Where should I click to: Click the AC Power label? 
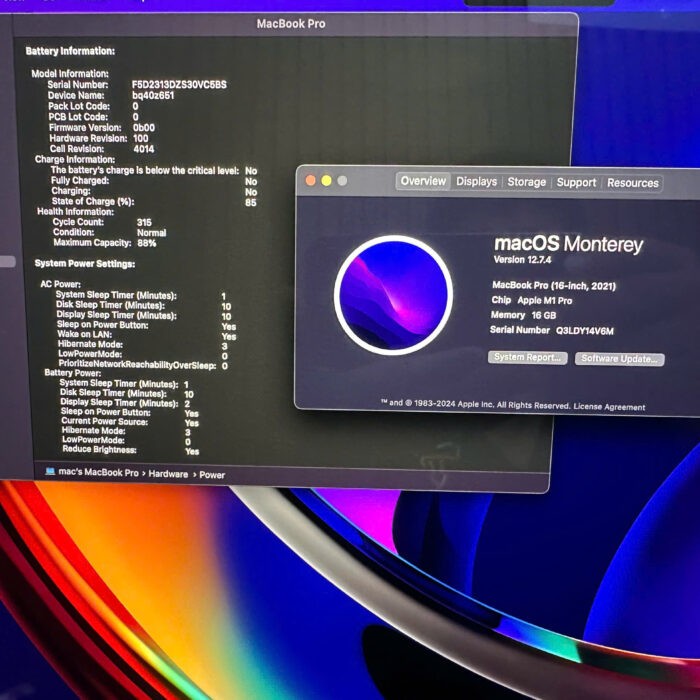[61, 284]
